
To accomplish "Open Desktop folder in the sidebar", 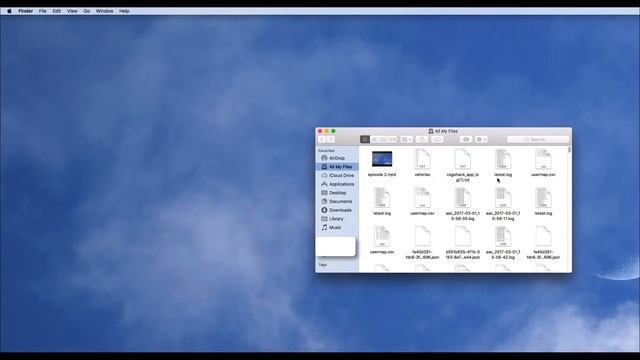I will pyautogui.click(x=337, y=193).
